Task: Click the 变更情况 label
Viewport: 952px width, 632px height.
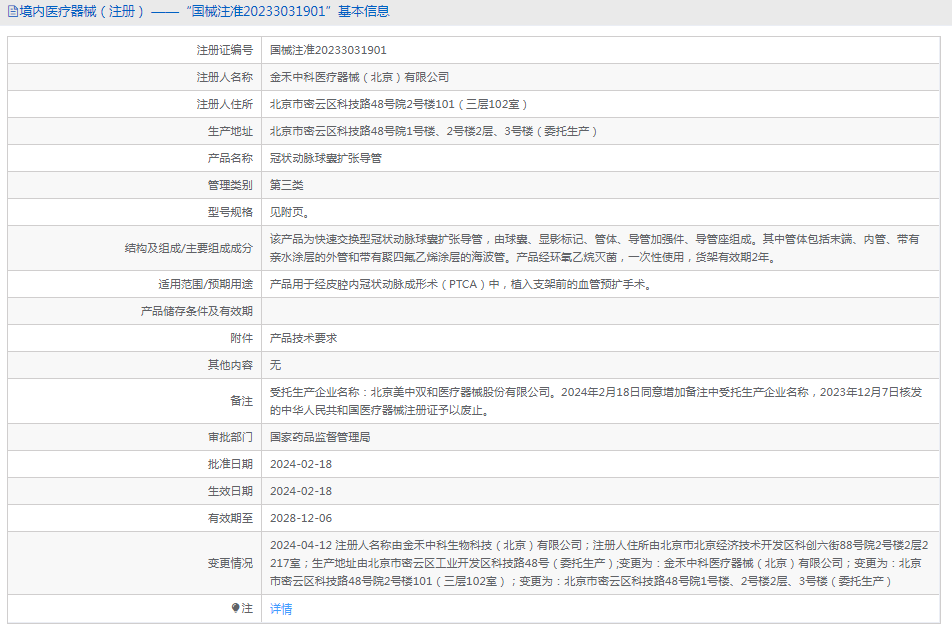Action: pyautogui.click(x=230, y=563)
